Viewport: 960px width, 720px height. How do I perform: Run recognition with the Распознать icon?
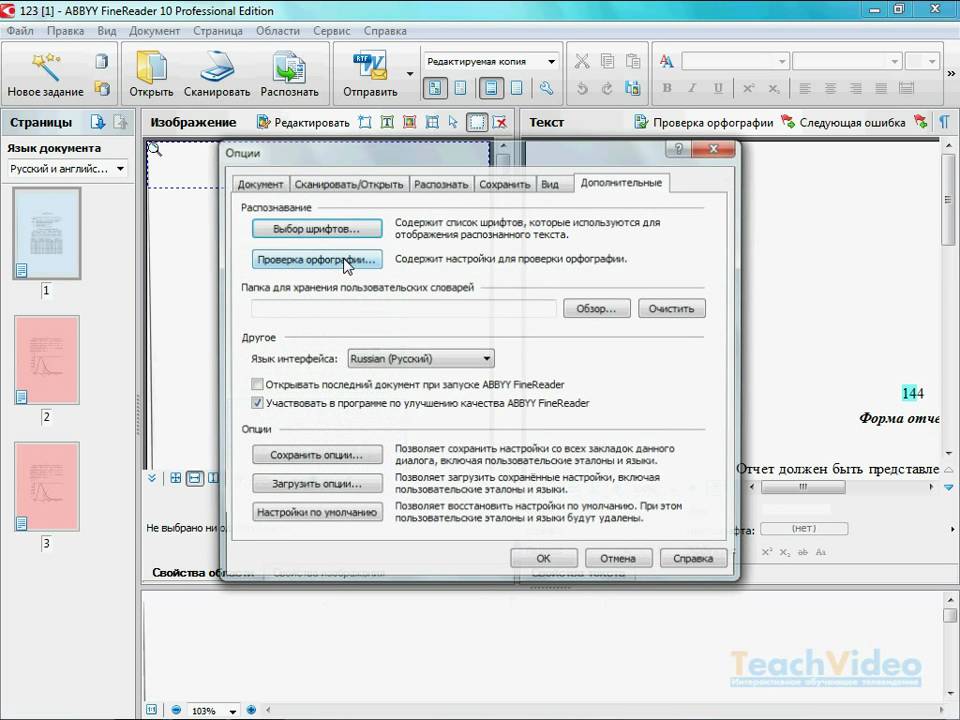coord(289,67)
